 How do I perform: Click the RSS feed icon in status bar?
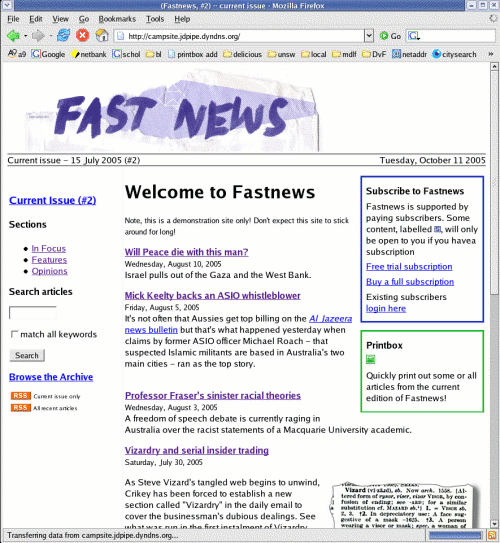tap(492, 535)
